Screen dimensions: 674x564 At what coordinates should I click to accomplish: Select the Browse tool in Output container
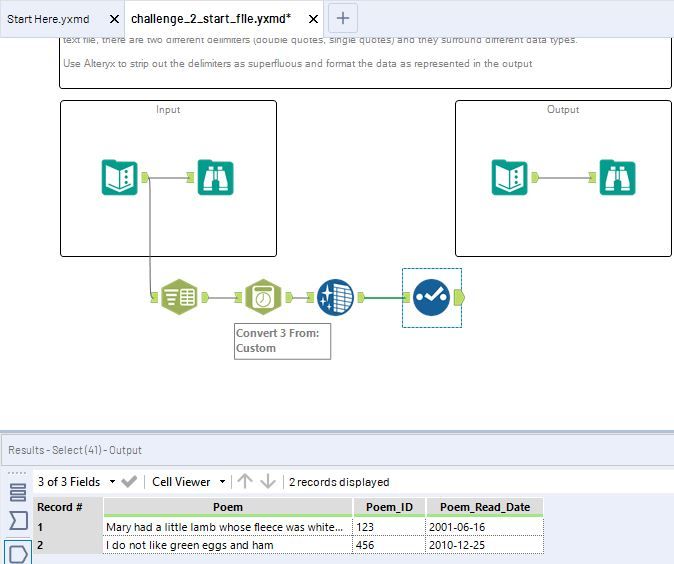(617, 177)
